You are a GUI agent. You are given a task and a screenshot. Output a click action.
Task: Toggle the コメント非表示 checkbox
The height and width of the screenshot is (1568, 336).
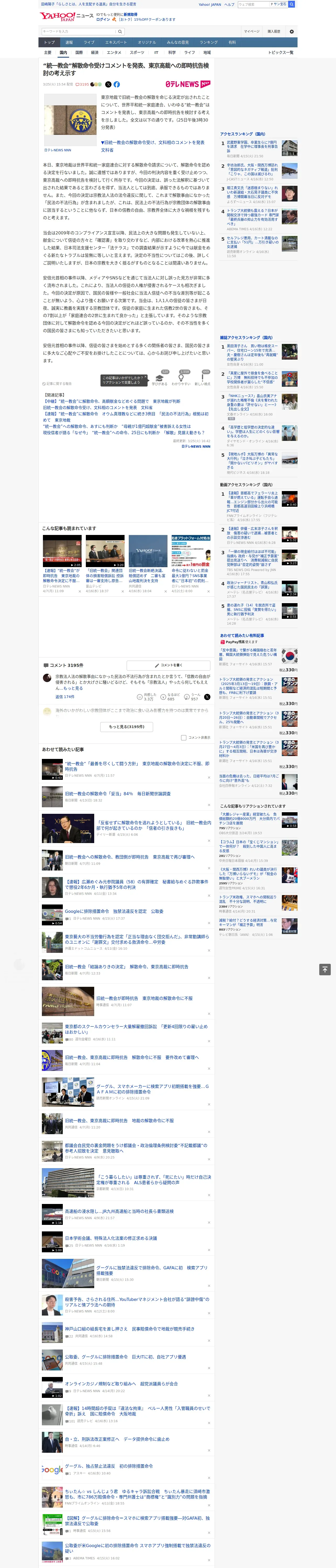coord(183,737)
